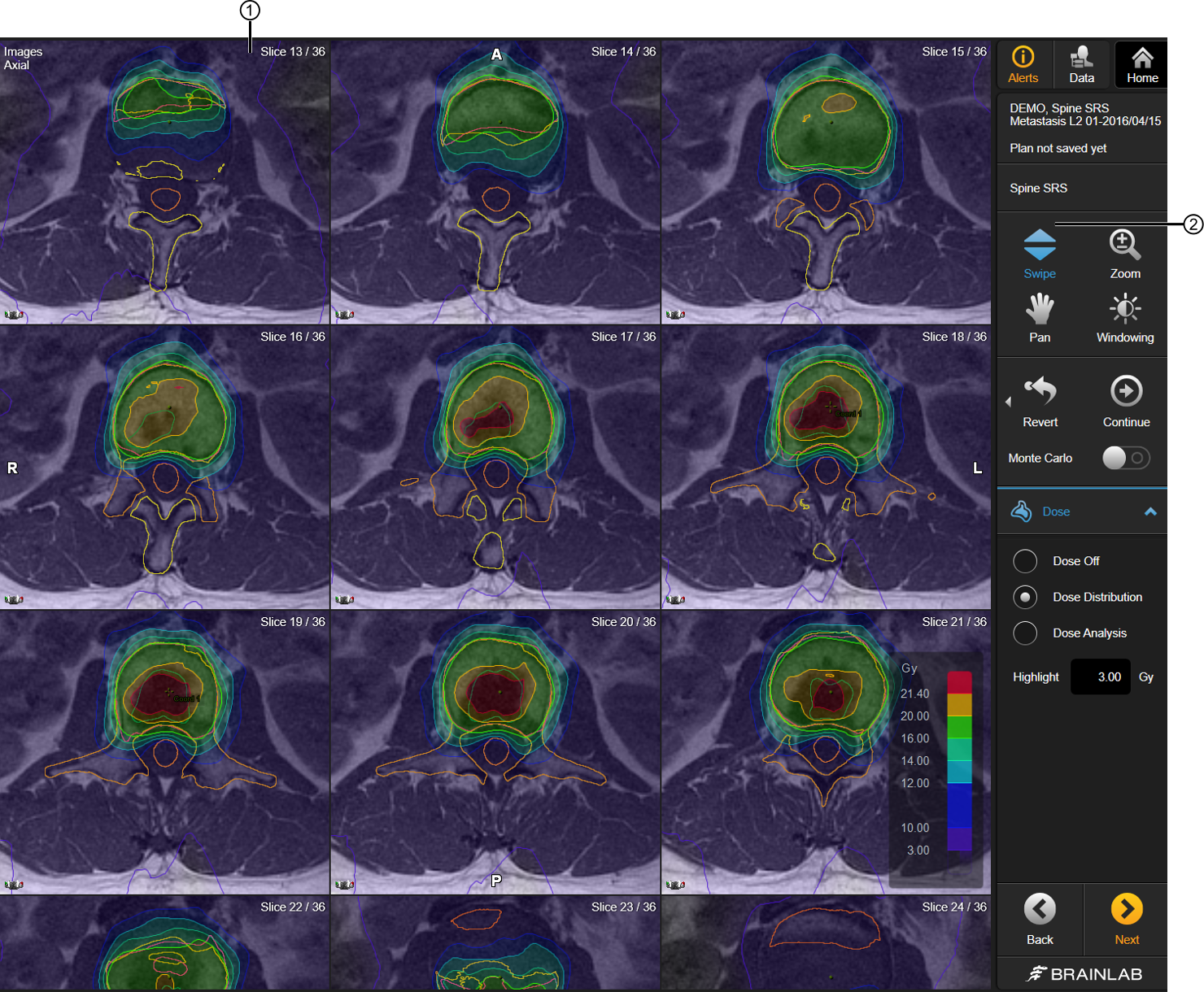Click the Revert button
The image size is (1204, 992).
point(1040,402)
